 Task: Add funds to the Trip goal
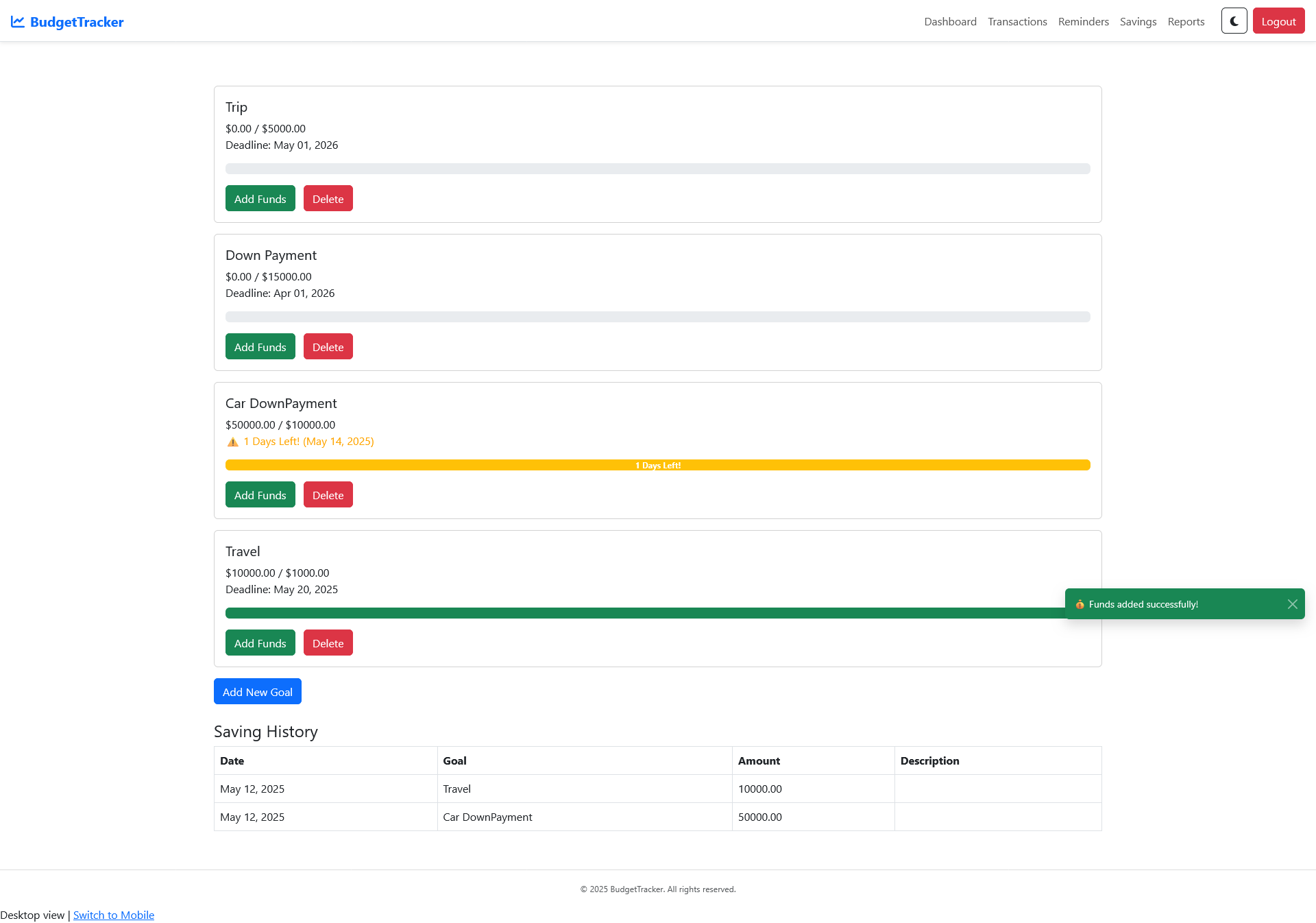[x=260, y=199]
